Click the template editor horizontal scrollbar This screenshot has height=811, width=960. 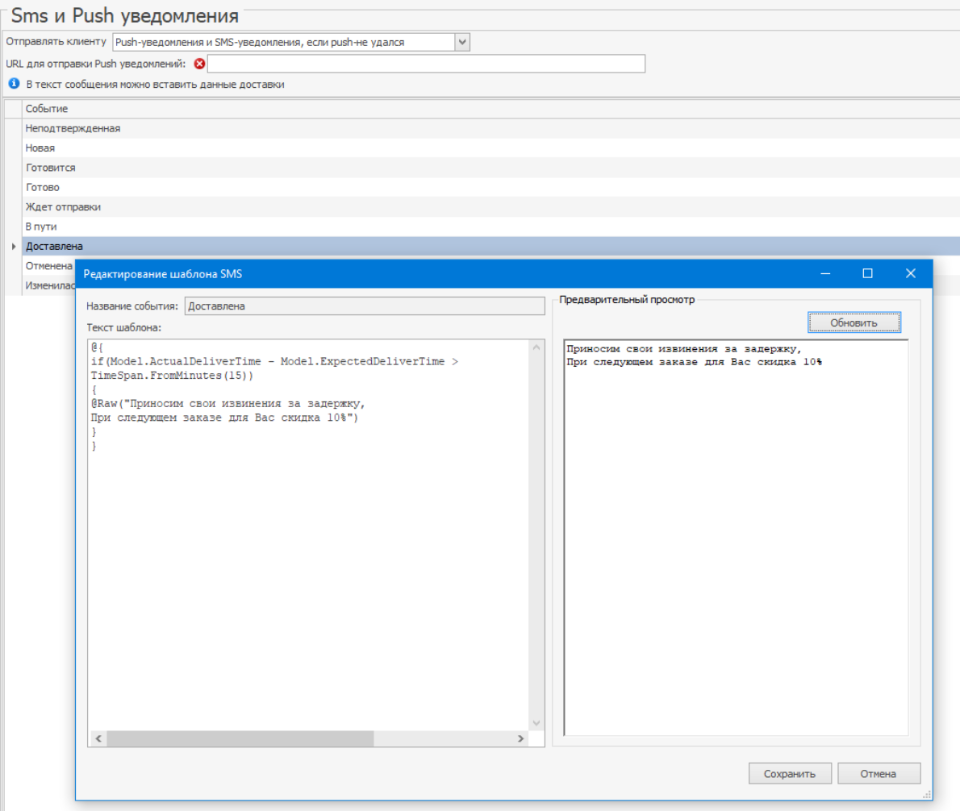coord(240,738)
